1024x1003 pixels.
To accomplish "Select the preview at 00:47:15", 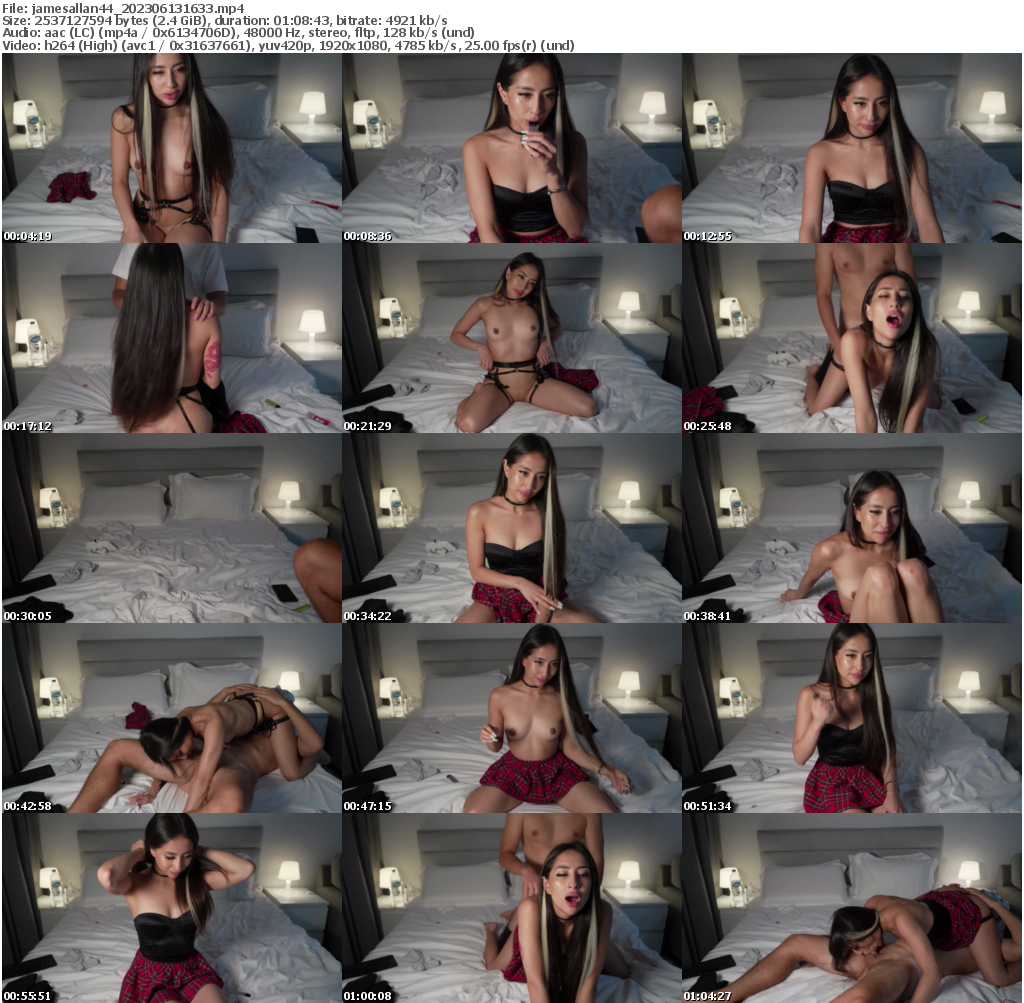I will point(510,720).
